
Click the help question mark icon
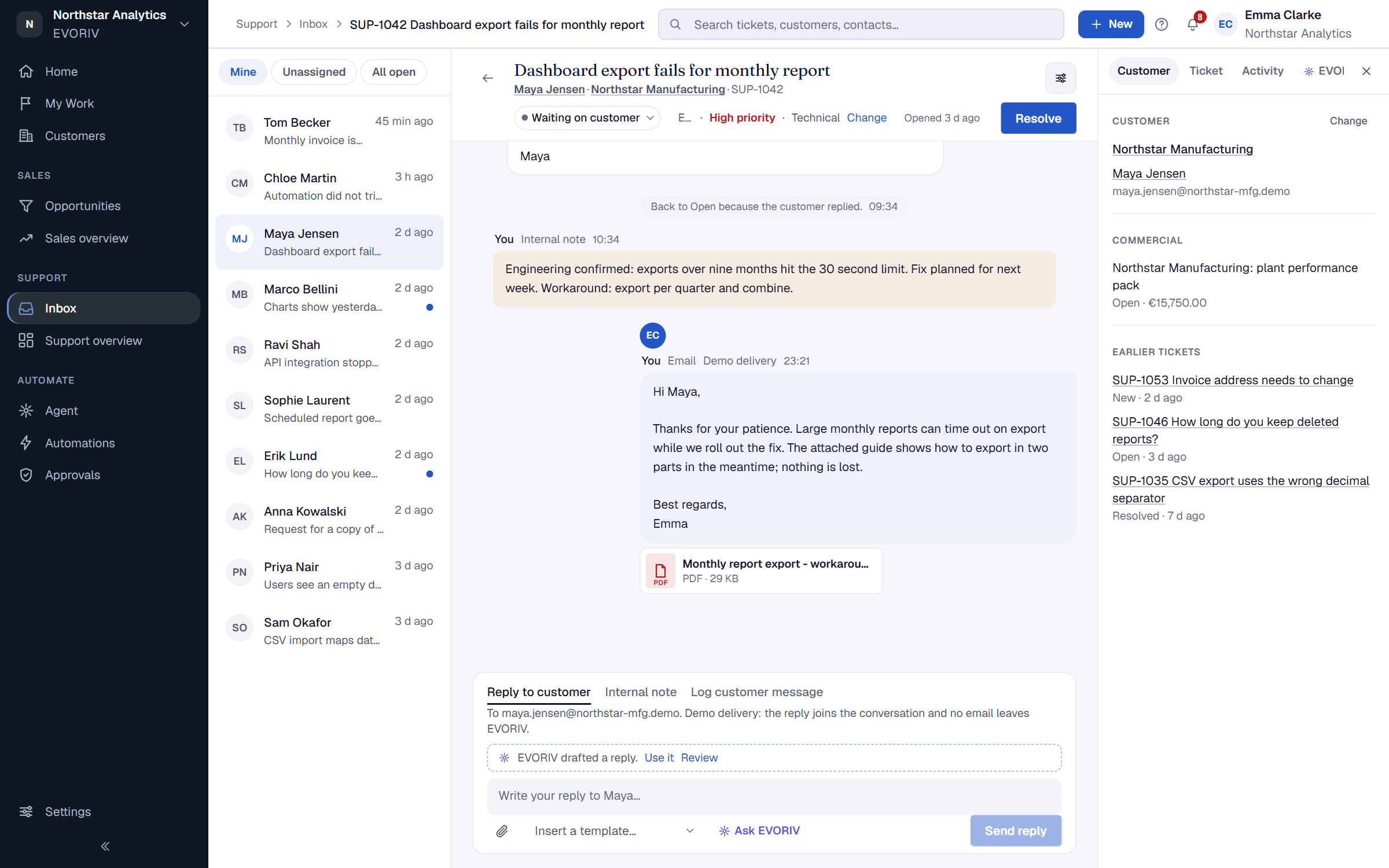coord(1161,24)
